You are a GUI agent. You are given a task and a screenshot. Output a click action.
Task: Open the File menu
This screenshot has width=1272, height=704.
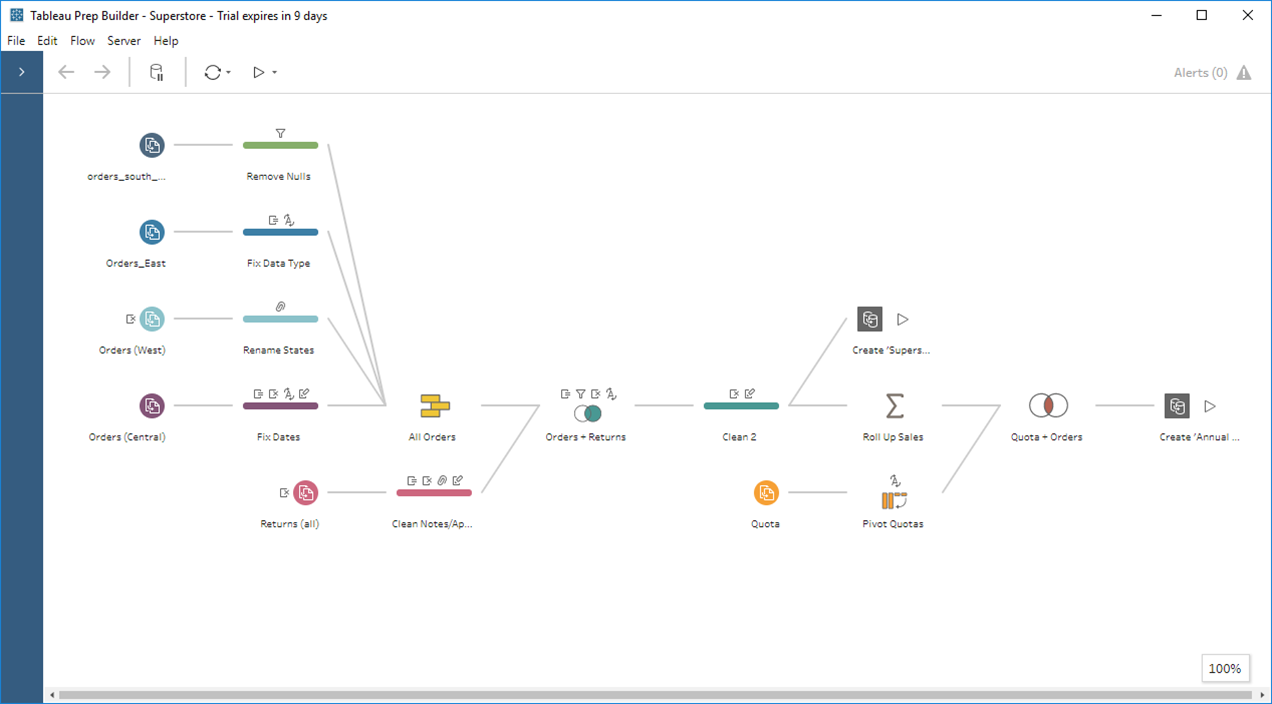pos(15,41)
